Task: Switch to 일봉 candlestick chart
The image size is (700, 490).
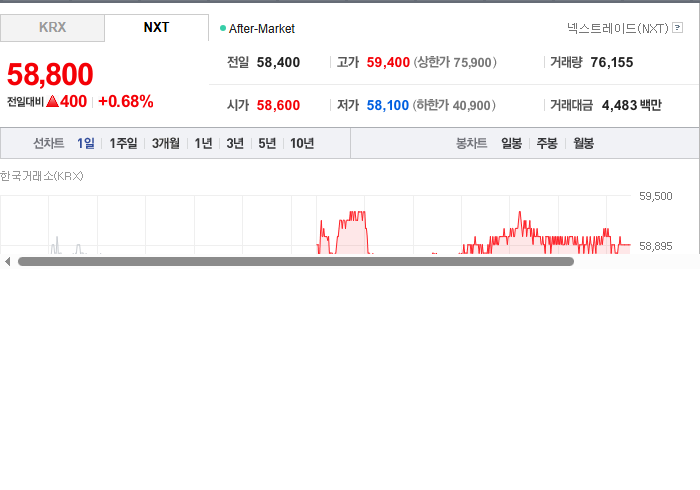Action: (512, 143)
